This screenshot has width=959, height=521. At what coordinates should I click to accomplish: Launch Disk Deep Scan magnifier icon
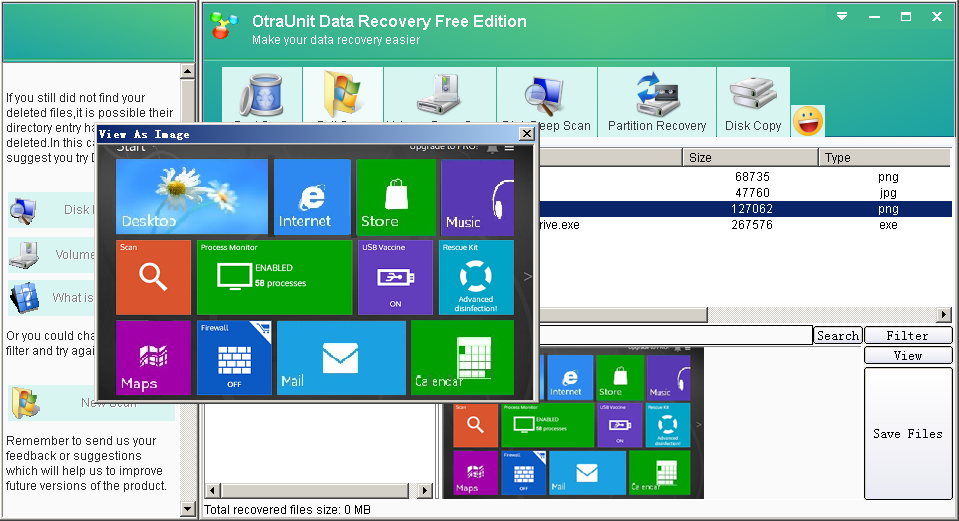544,96
